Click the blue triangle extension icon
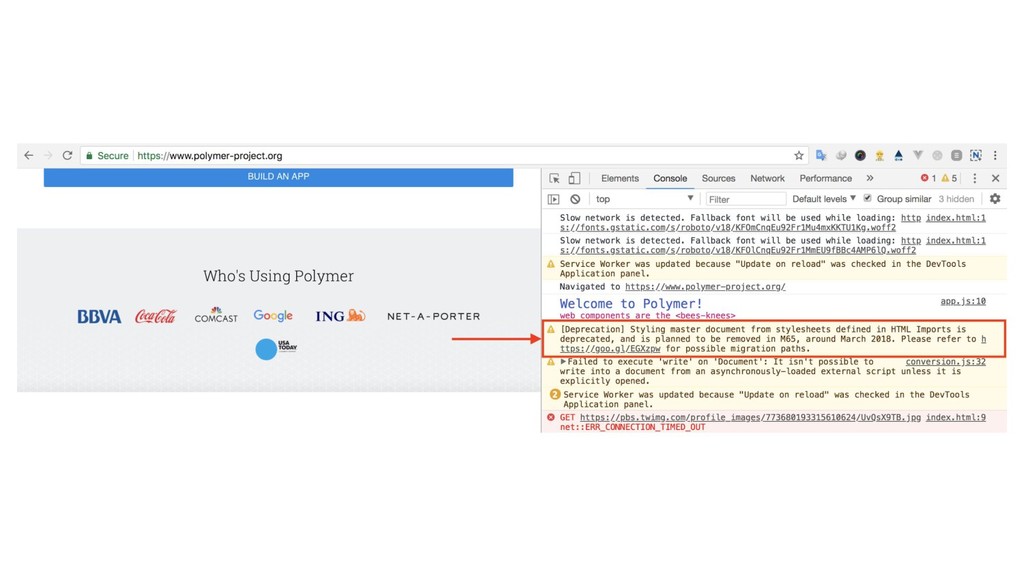This screenshot has width=1024, height=576. [899, 155]
